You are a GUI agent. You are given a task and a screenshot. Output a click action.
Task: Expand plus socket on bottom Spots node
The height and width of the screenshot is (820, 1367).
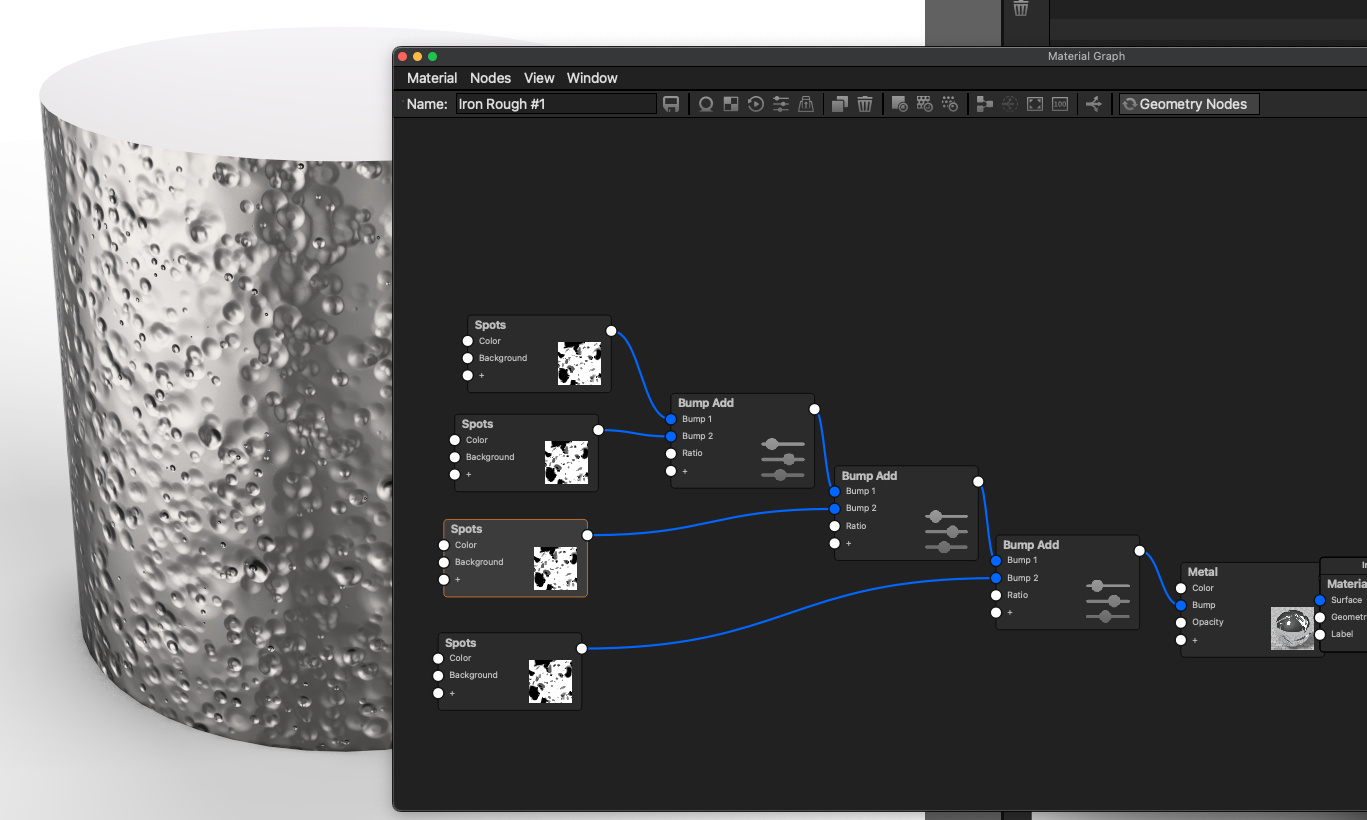(x=438, y=693)
